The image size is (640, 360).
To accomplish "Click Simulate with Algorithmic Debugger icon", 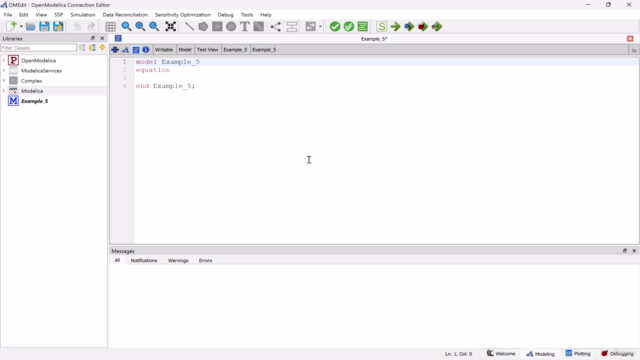I will point(423,27).
